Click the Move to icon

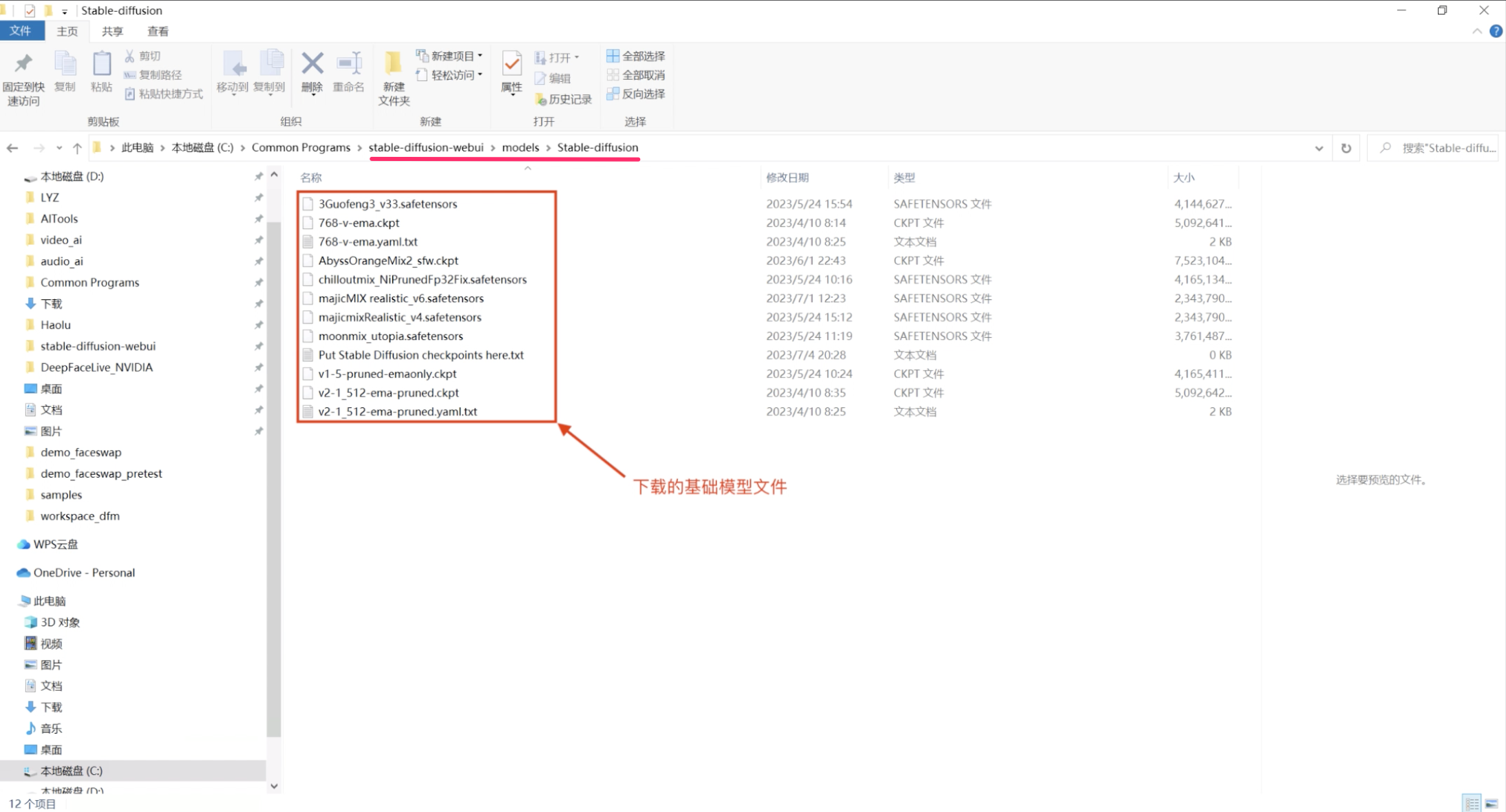(x=233, y=64)
